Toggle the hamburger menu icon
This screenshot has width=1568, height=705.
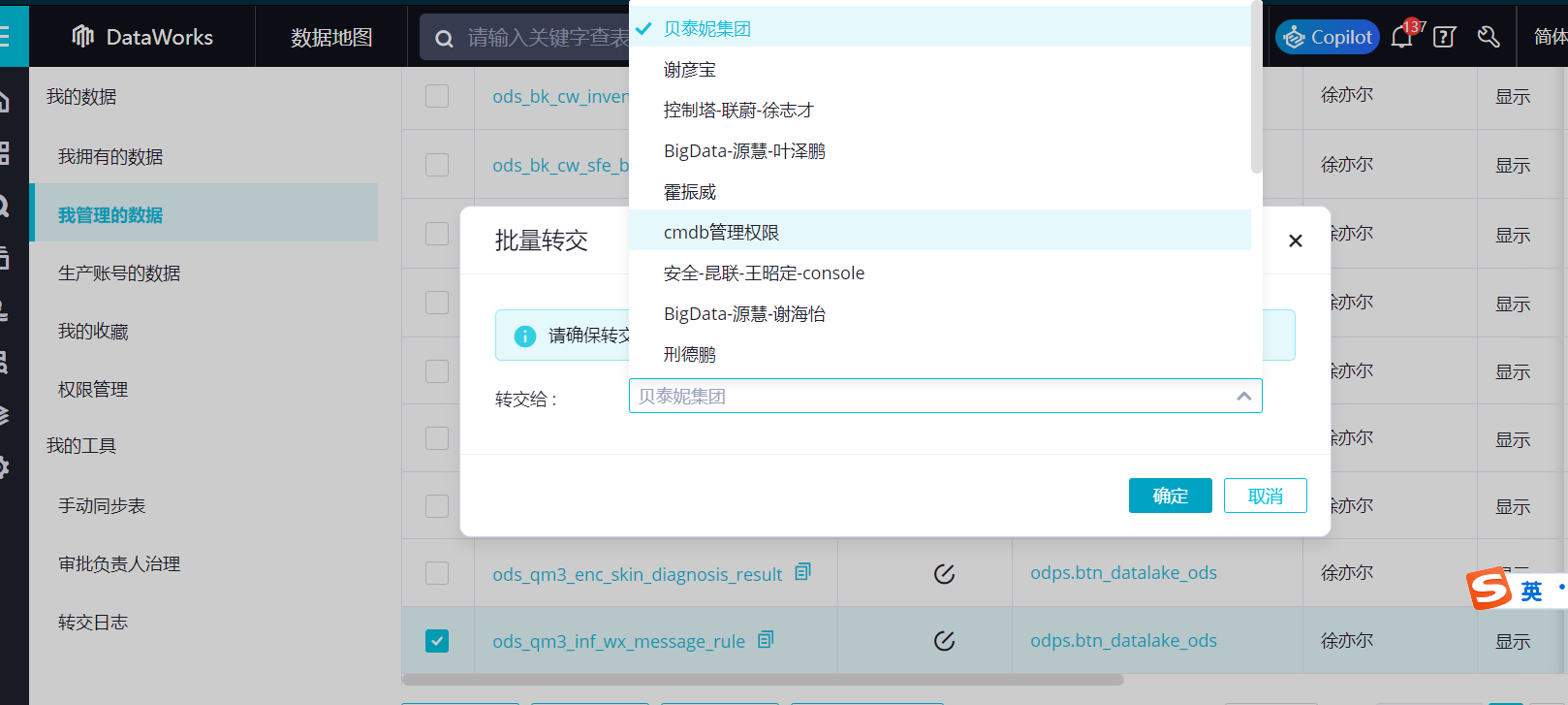coord(4,37)
